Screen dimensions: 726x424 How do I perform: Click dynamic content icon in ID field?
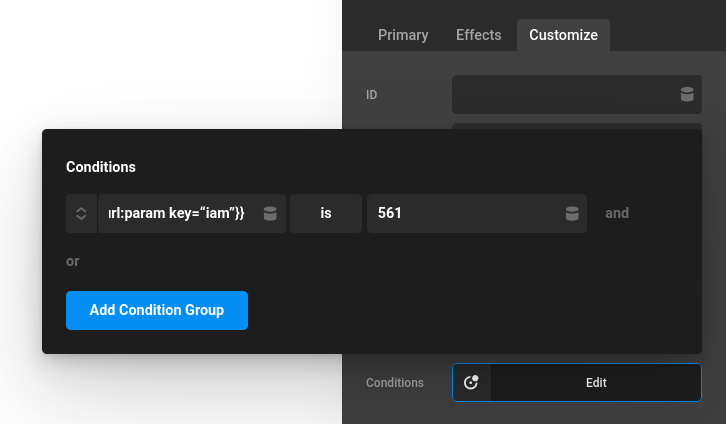[686, 95]
